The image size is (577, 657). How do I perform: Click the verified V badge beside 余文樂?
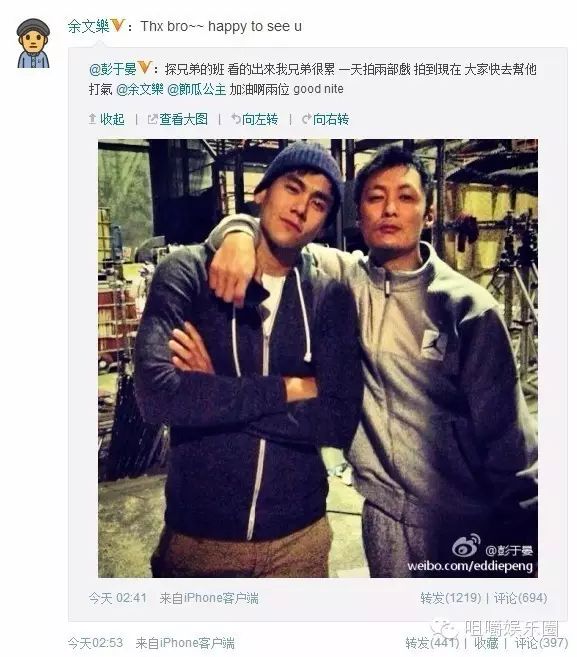point(118,25)
